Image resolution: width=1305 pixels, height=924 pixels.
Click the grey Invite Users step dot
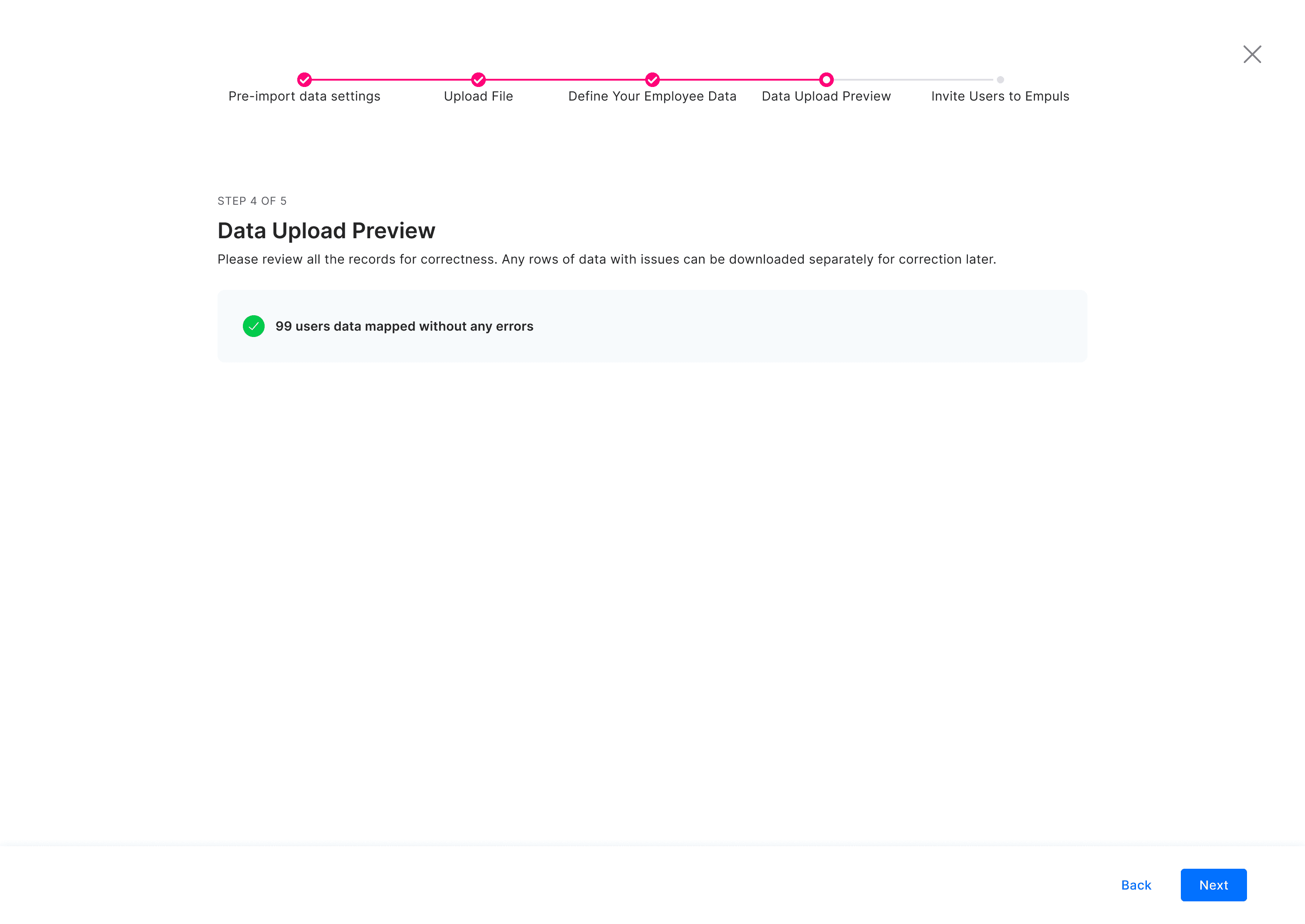point(1000,80)
